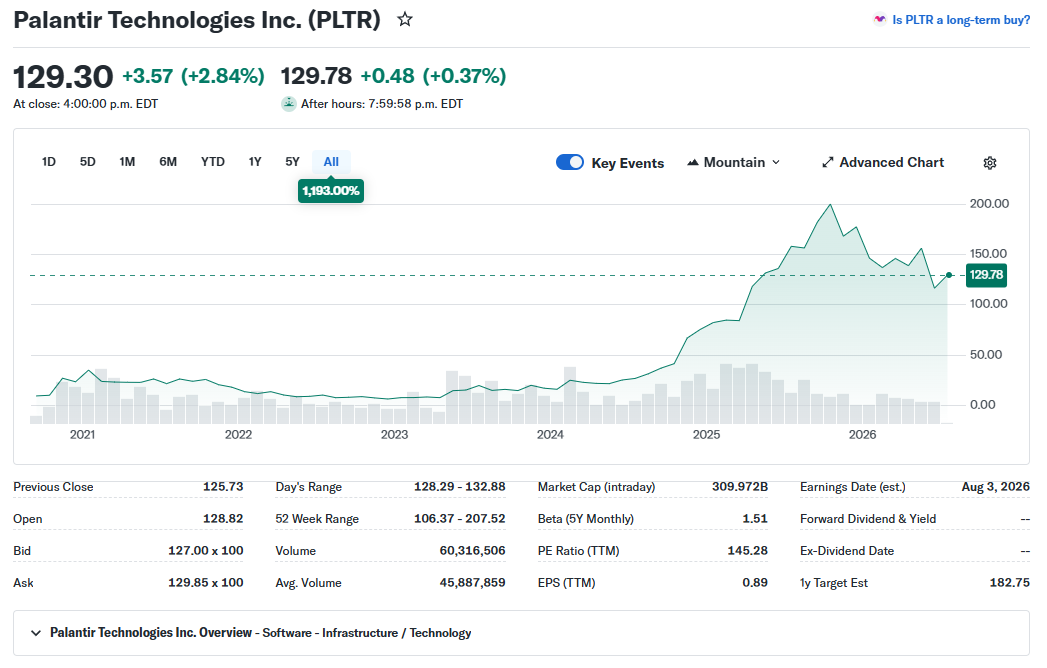The height and width of the screenshot is (668, 1047).
Task: Open the 'Is PLTR a long-term buy?' link
Action: 961,20
